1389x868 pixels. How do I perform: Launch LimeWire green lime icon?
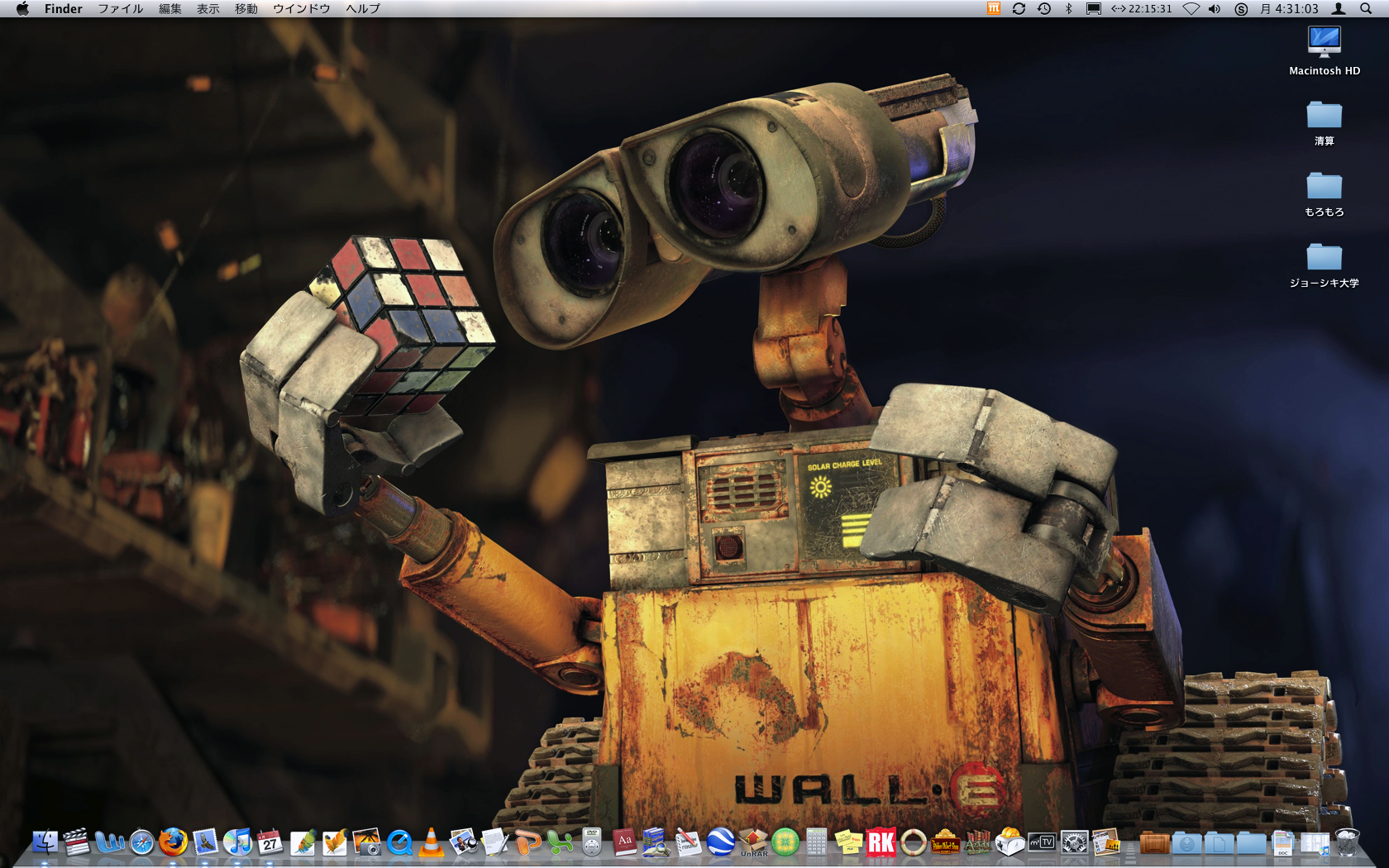click(x=785, y=842)
